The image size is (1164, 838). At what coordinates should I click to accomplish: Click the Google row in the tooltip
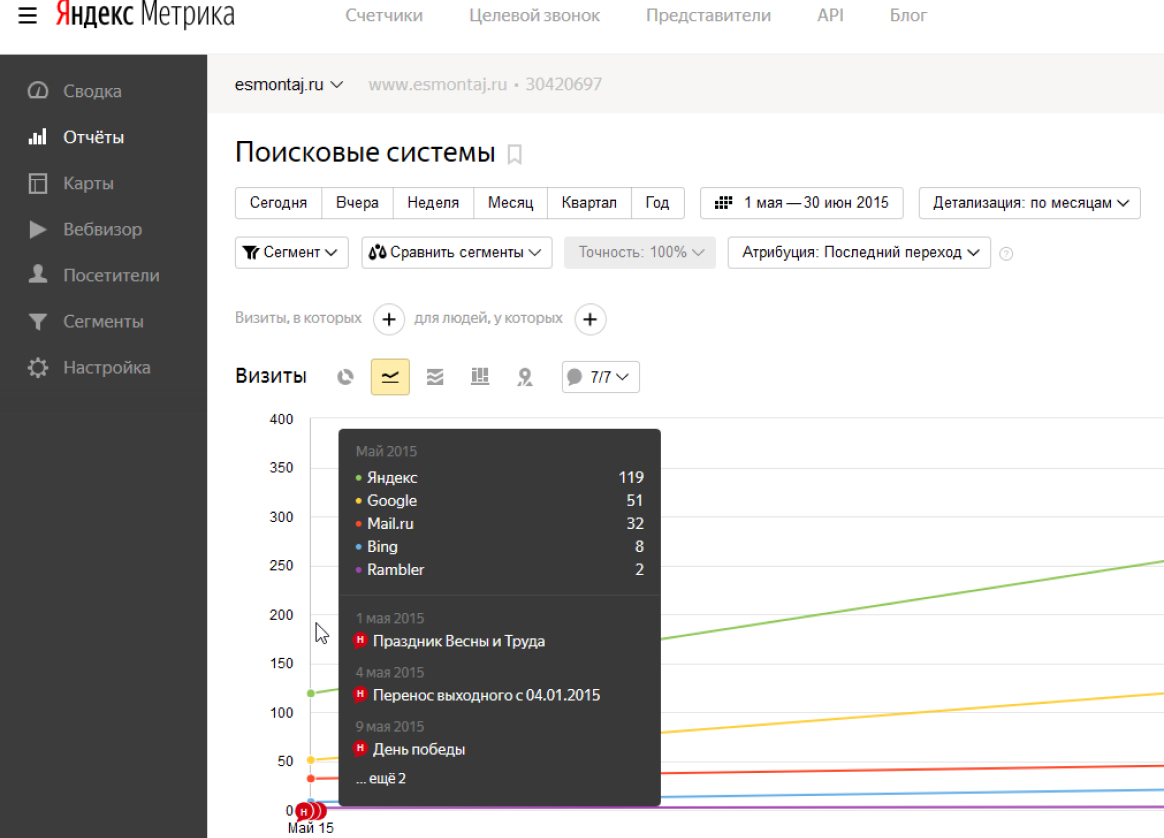(x=500, y=500)
